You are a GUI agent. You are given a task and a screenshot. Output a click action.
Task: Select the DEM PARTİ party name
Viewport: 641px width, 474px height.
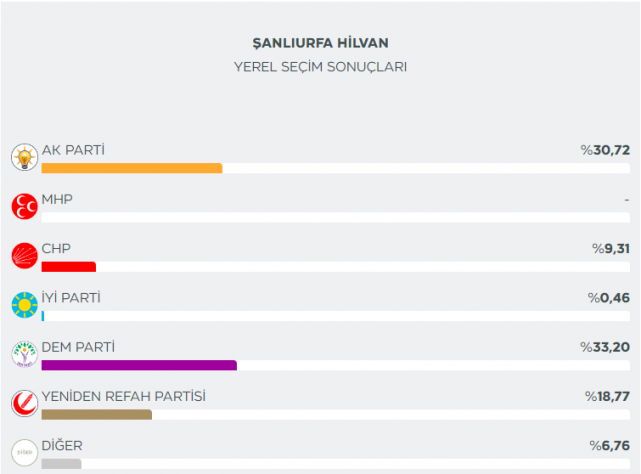[78, 347]
